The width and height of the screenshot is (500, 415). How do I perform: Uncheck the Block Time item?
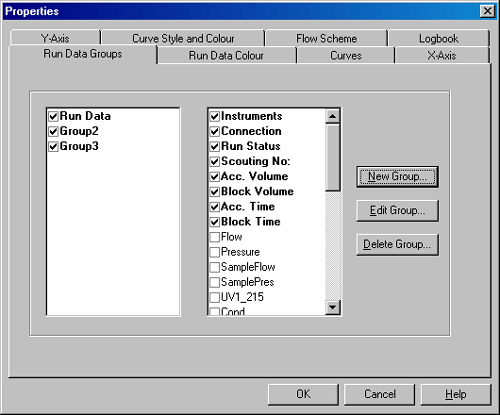tap(215, 222)
